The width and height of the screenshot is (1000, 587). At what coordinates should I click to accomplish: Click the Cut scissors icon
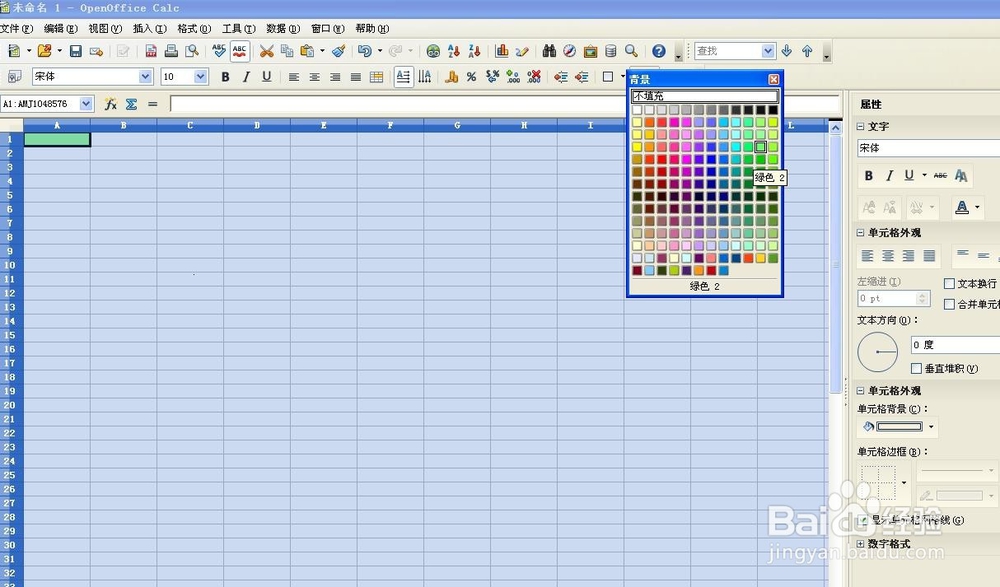click(x=267, y=51)
